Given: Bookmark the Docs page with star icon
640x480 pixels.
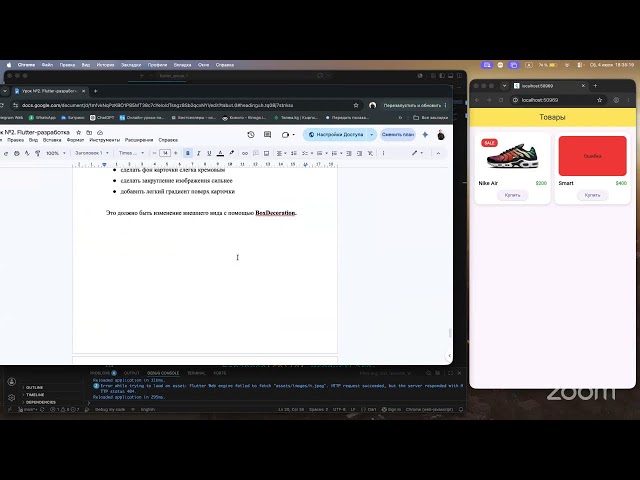Looking at the screenshot, I should (x=356, y=105).
